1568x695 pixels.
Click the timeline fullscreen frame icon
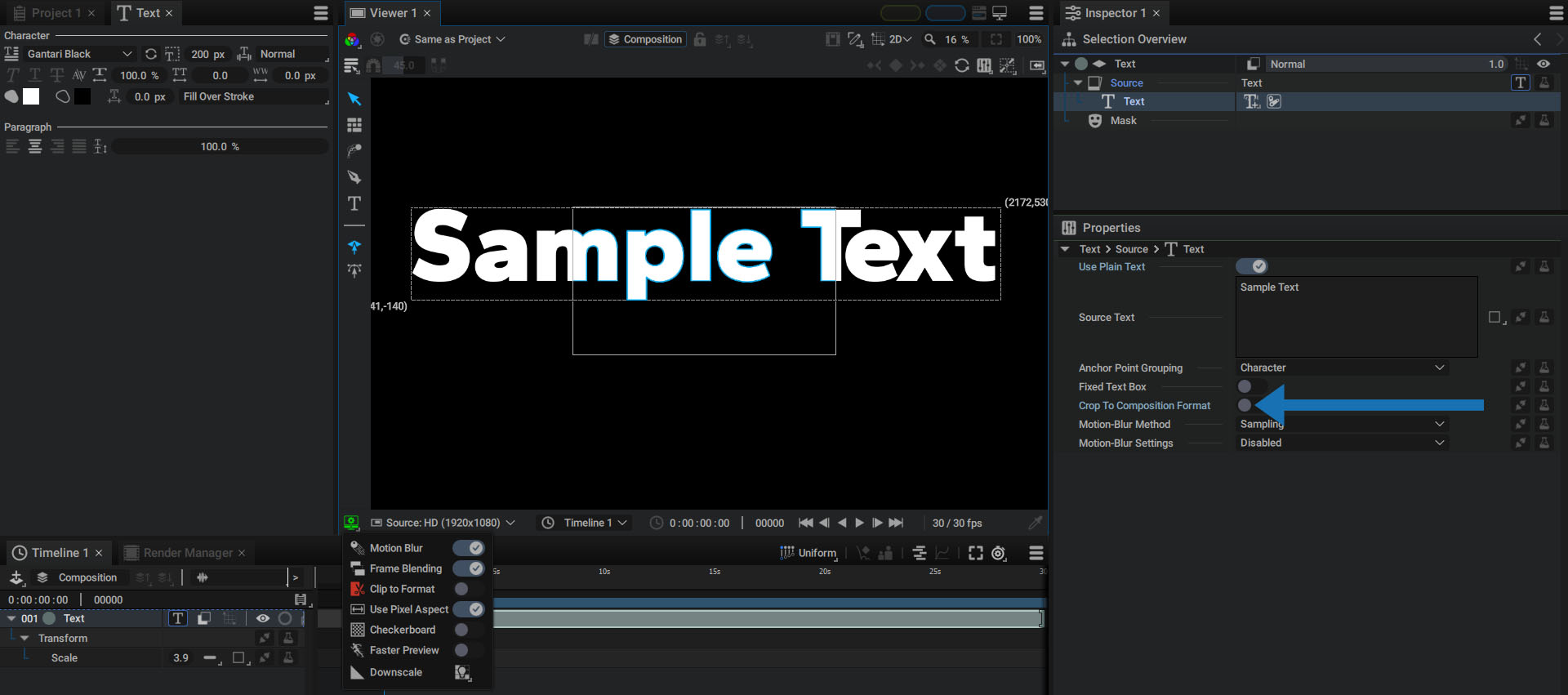click(x=976, y=553)
